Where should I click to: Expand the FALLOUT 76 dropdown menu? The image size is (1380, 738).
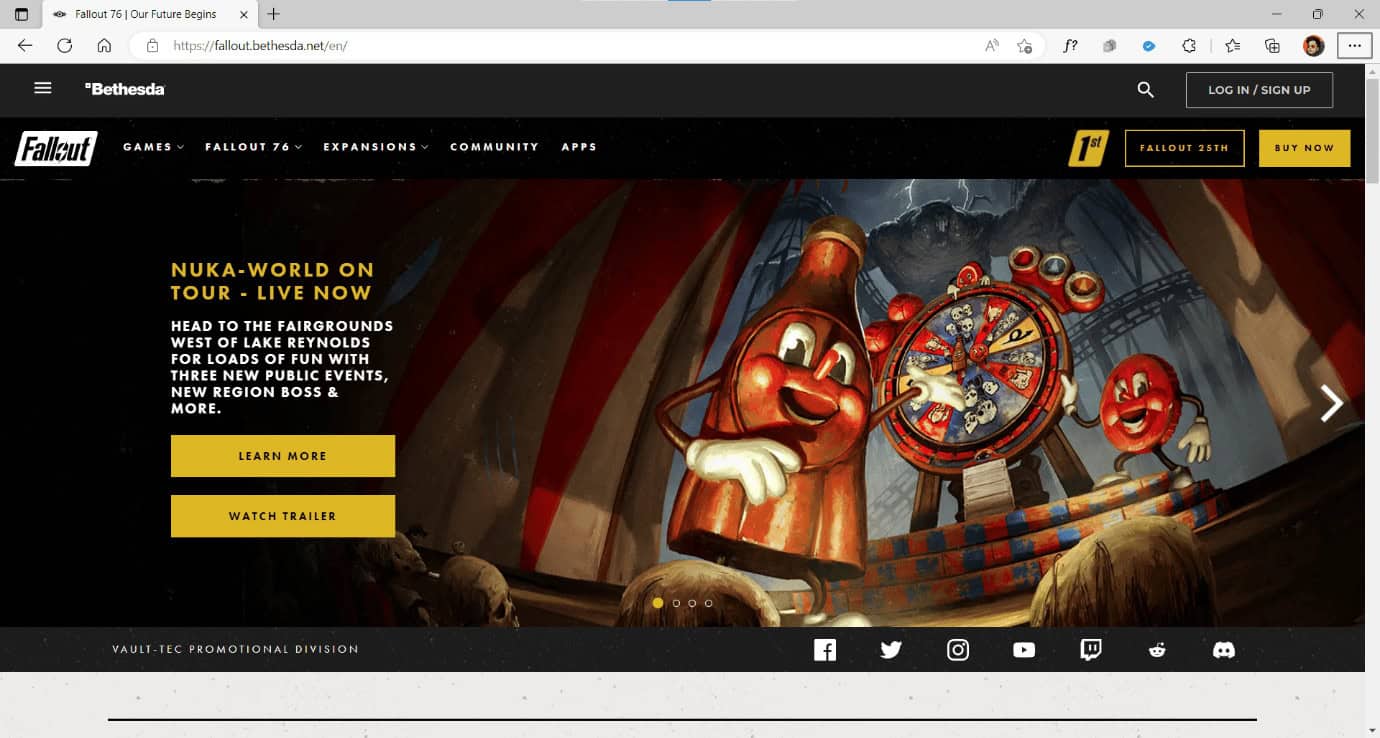pyautogui.click(x=254, y=147)
